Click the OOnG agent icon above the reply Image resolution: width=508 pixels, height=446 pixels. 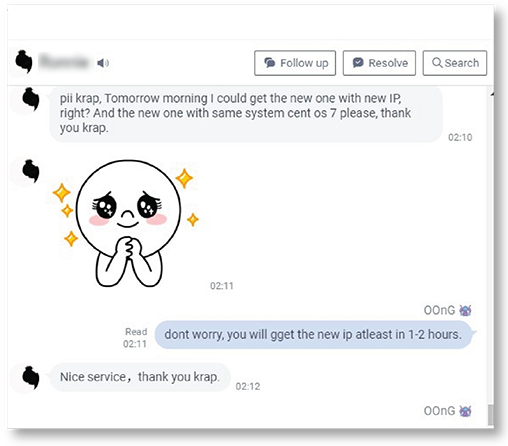[465, 310]
